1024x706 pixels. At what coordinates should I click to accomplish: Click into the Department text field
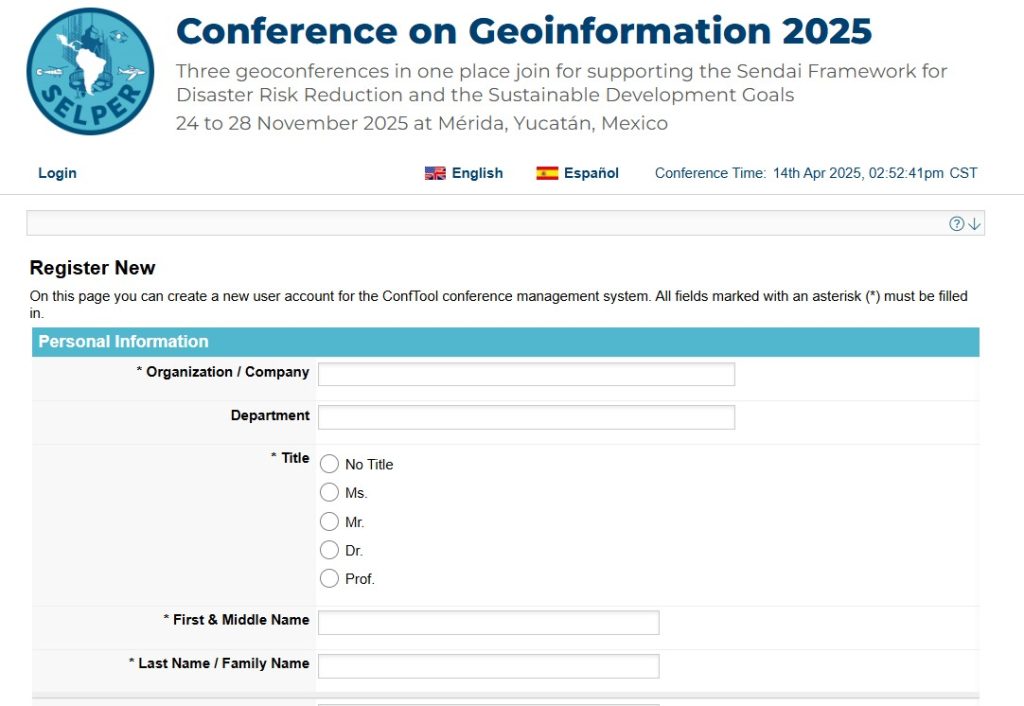(526, 417)
